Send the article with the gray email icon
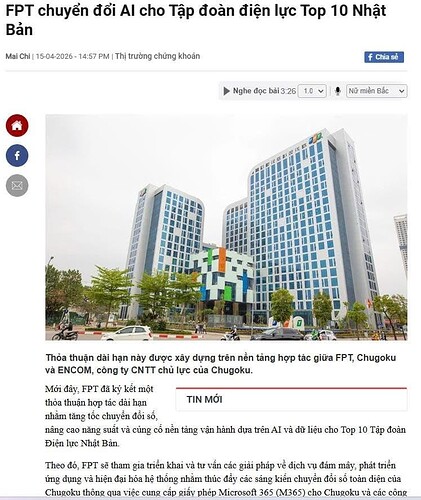 [17, 186]
